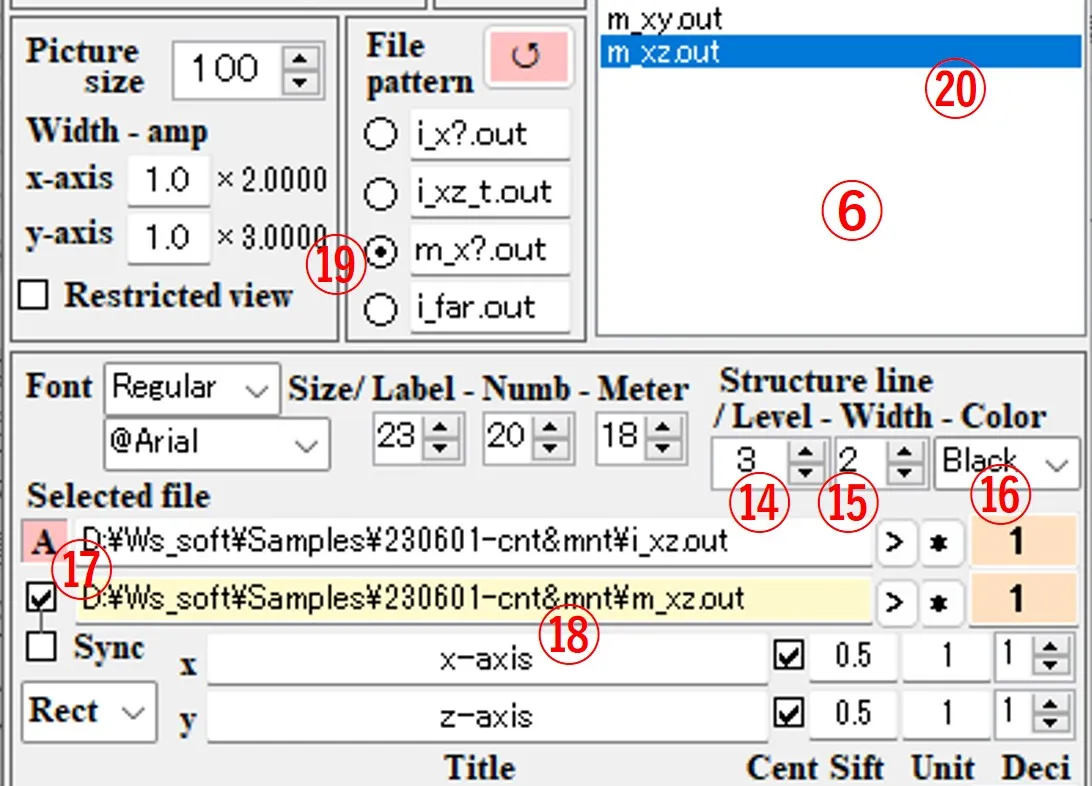1092x786 pixels.
Task: Edit the i_x?.out pattern text box
Action: (x=490, y=134)
